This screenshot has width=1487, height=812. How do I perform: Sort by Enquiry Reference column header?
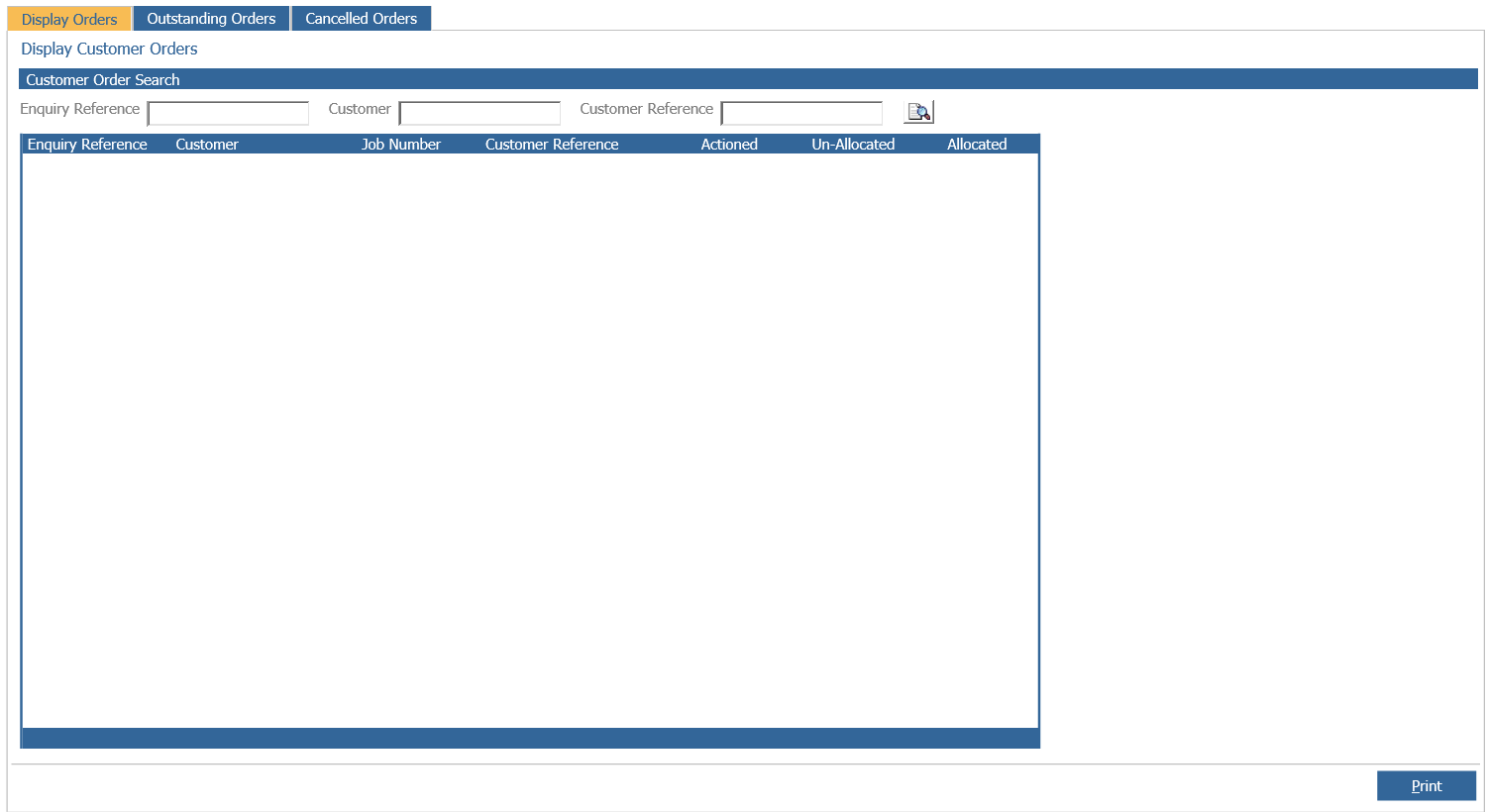[87, 145]
